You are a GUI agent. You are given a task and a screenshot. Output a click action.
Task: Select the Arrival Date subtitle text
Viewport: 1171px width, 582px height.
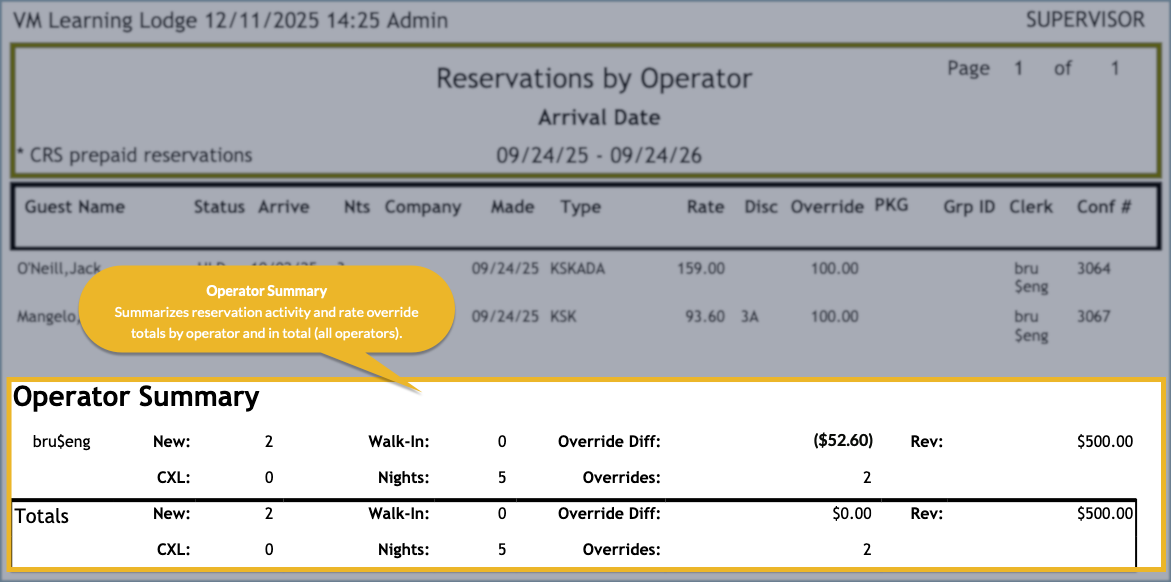point(599,118)
